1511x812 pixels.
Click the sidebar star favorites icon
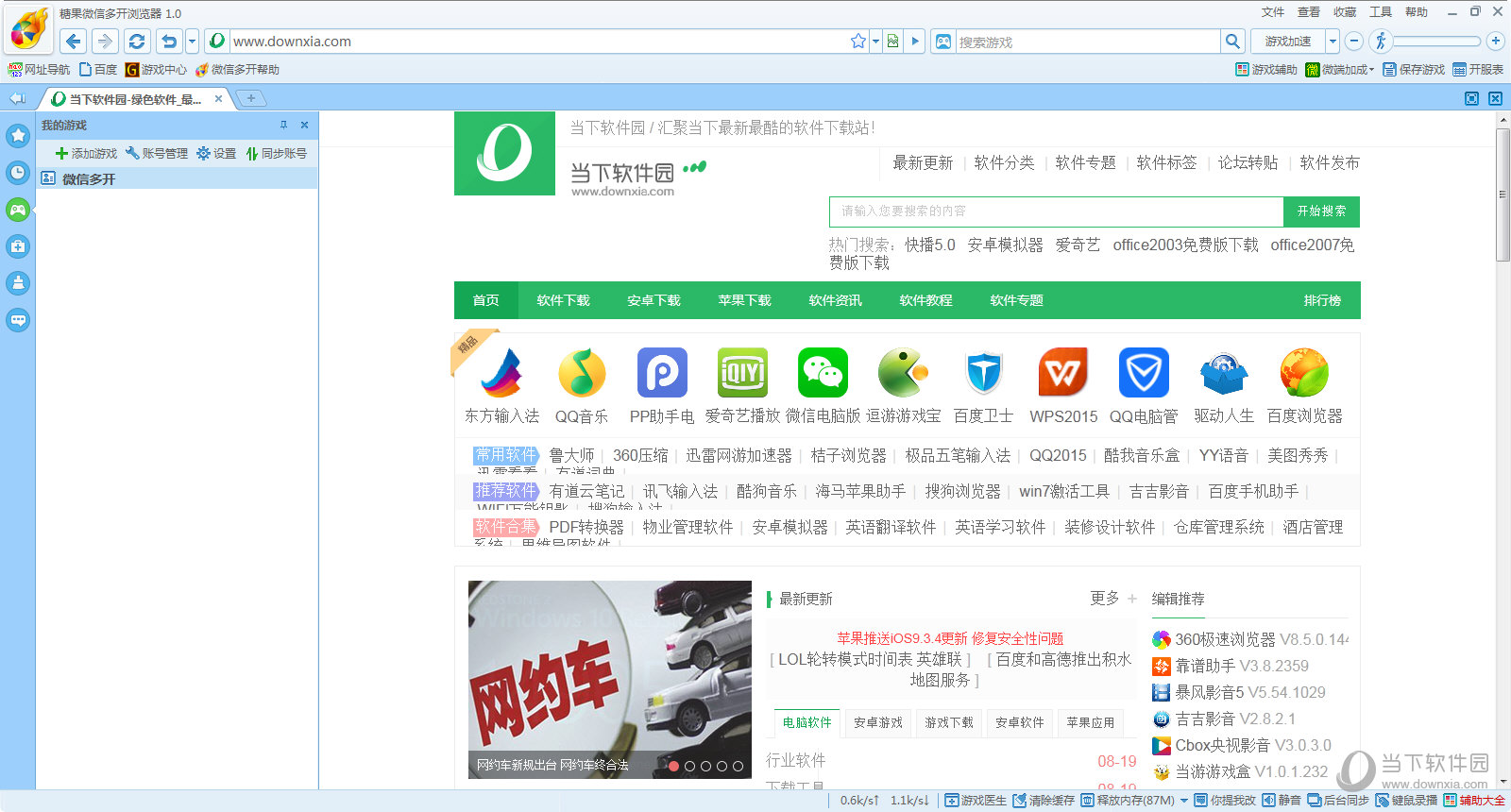tap(18, 135)
